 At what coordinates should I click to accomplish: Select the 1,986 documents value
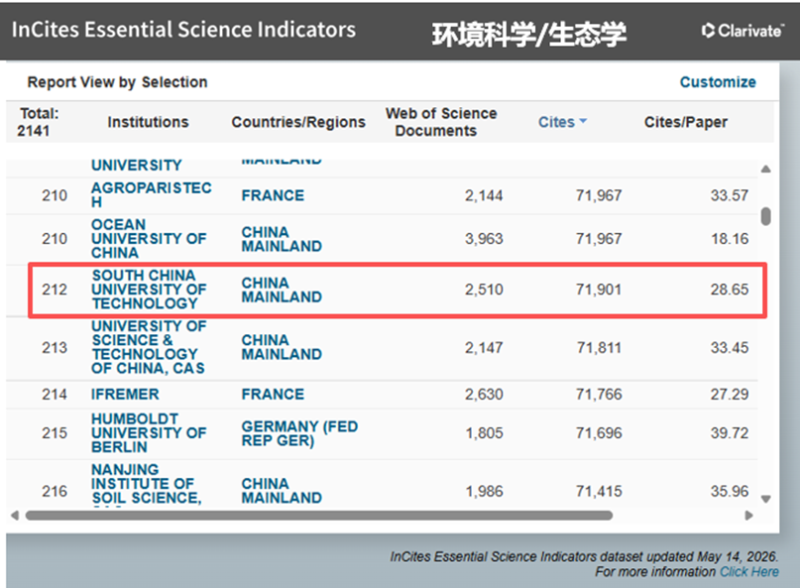click(x=484, y=491)
